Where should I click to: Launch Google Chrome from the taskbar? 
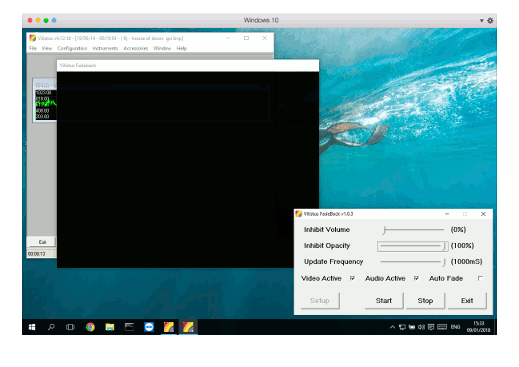click(x=90, y=327)
